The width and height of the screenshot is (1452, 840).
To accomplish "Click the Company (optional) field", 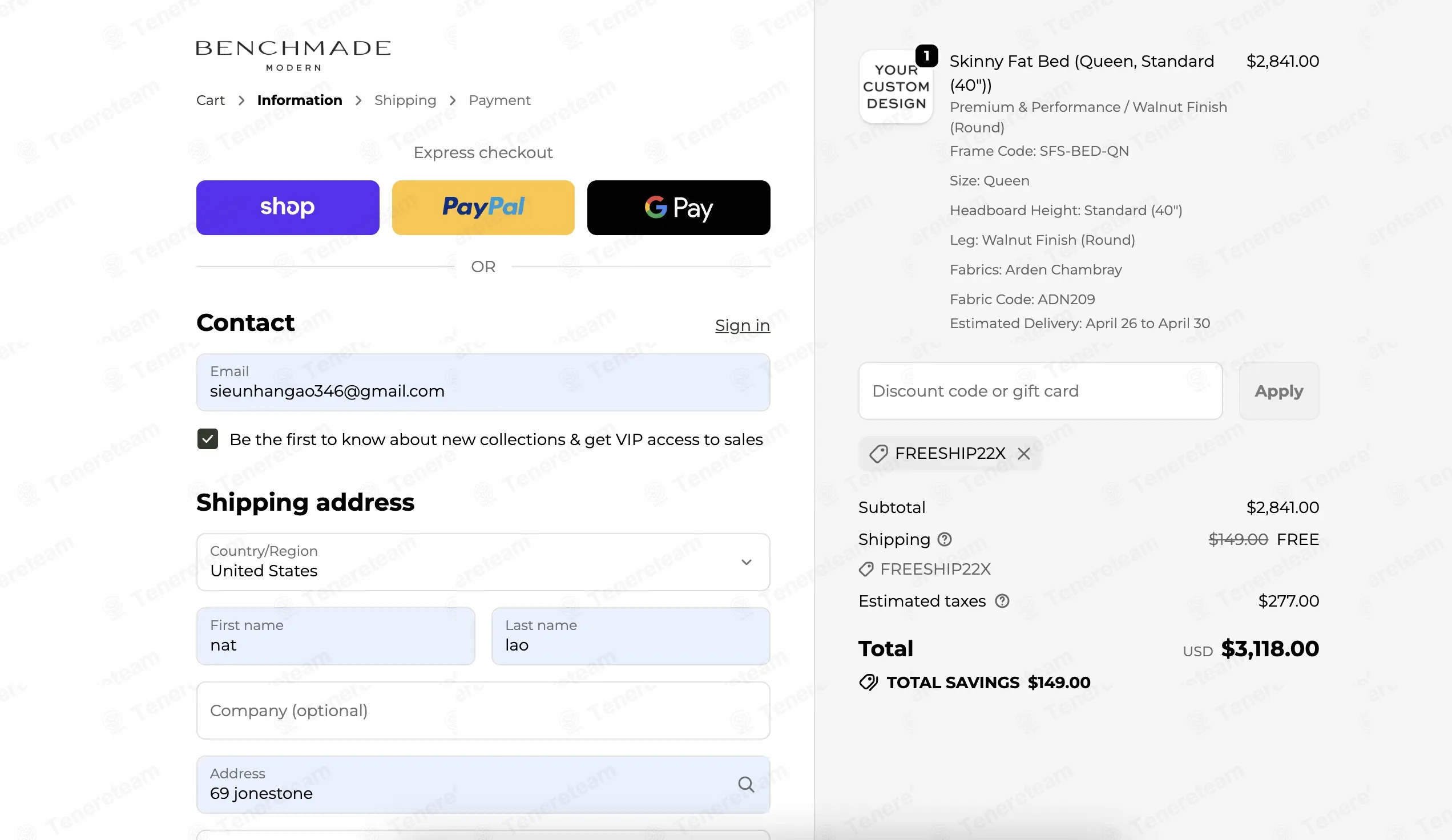I will click(483, 710).
